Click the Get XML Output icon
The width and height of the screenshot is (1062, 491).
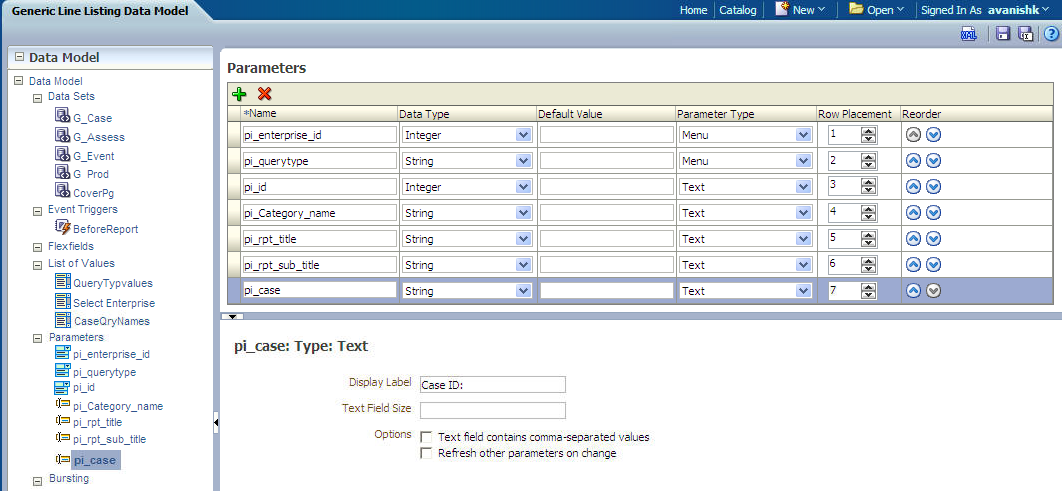[x=969, y=34]
